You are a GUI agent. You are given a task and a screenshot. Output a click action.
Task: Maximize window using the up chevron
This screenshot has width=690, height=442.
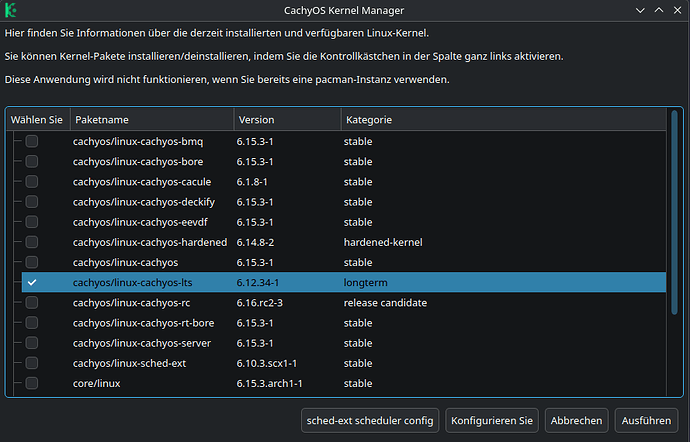coord(659,10)
